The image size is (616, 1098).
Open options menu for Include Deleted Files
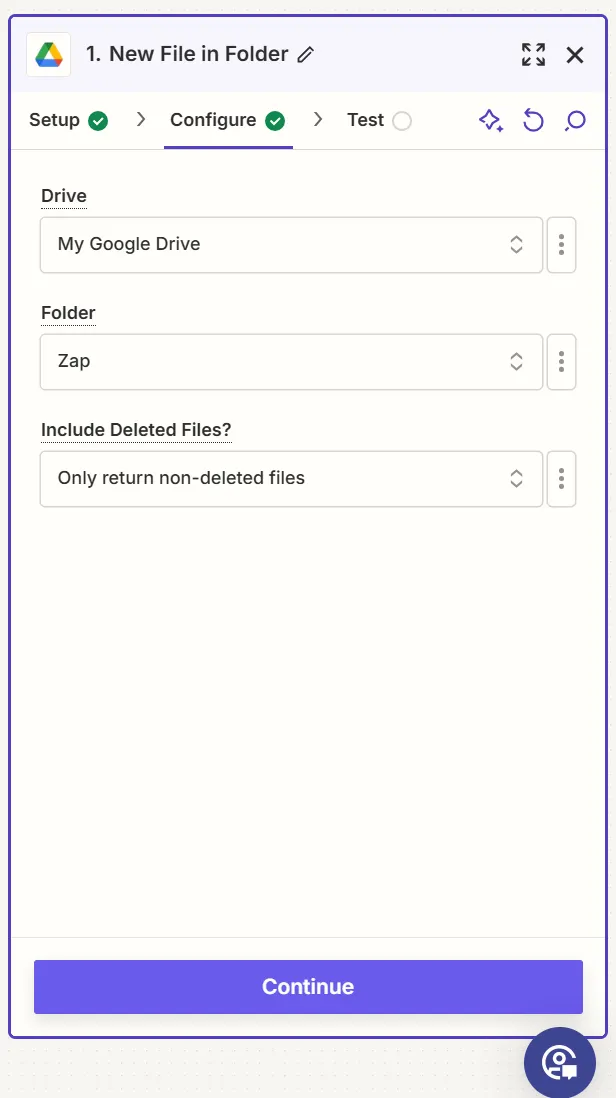point(562,479)
